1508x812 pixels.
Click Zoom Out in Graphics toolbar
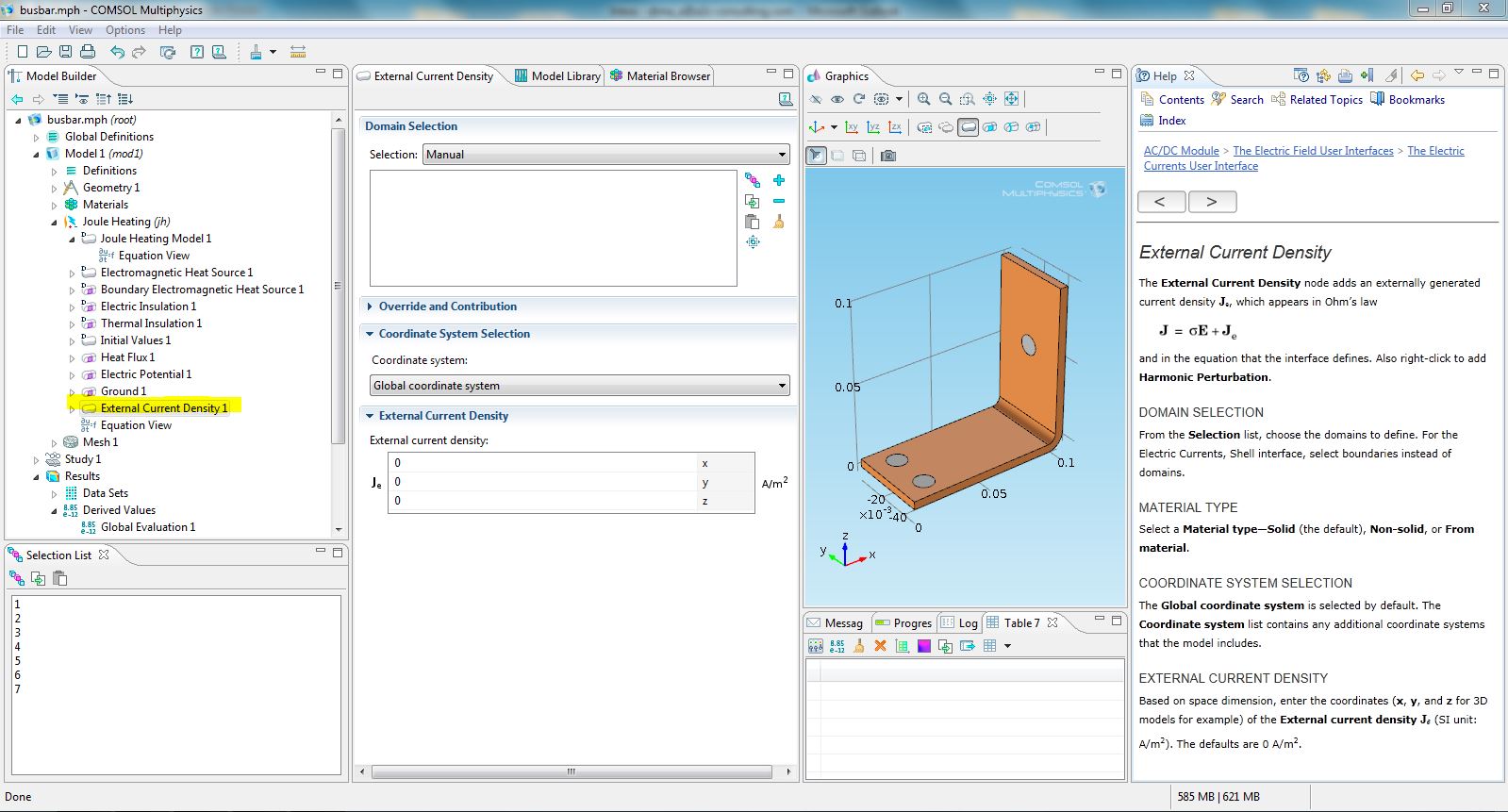pos(945,99)
